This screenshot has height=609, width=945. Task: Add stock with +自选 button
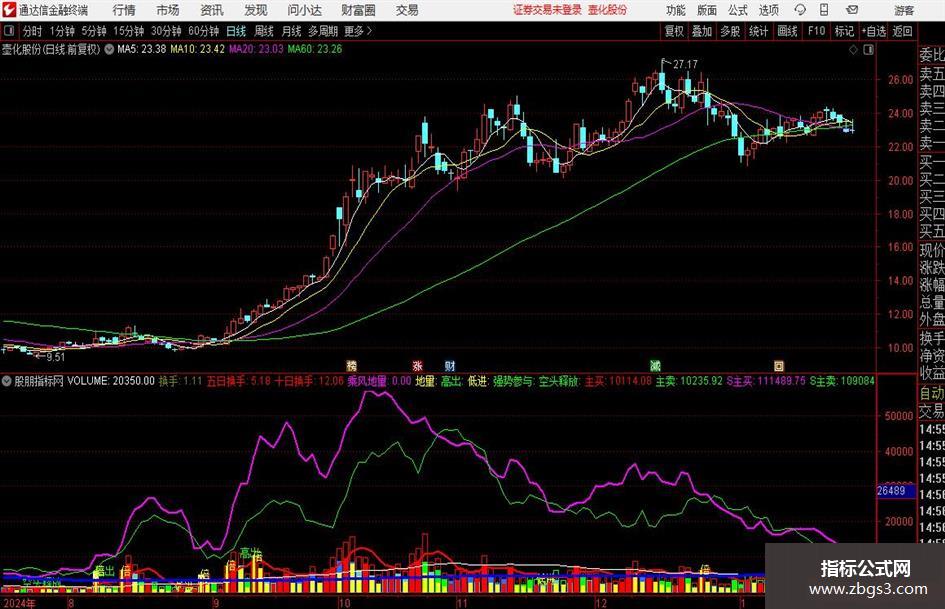(874, 31)
